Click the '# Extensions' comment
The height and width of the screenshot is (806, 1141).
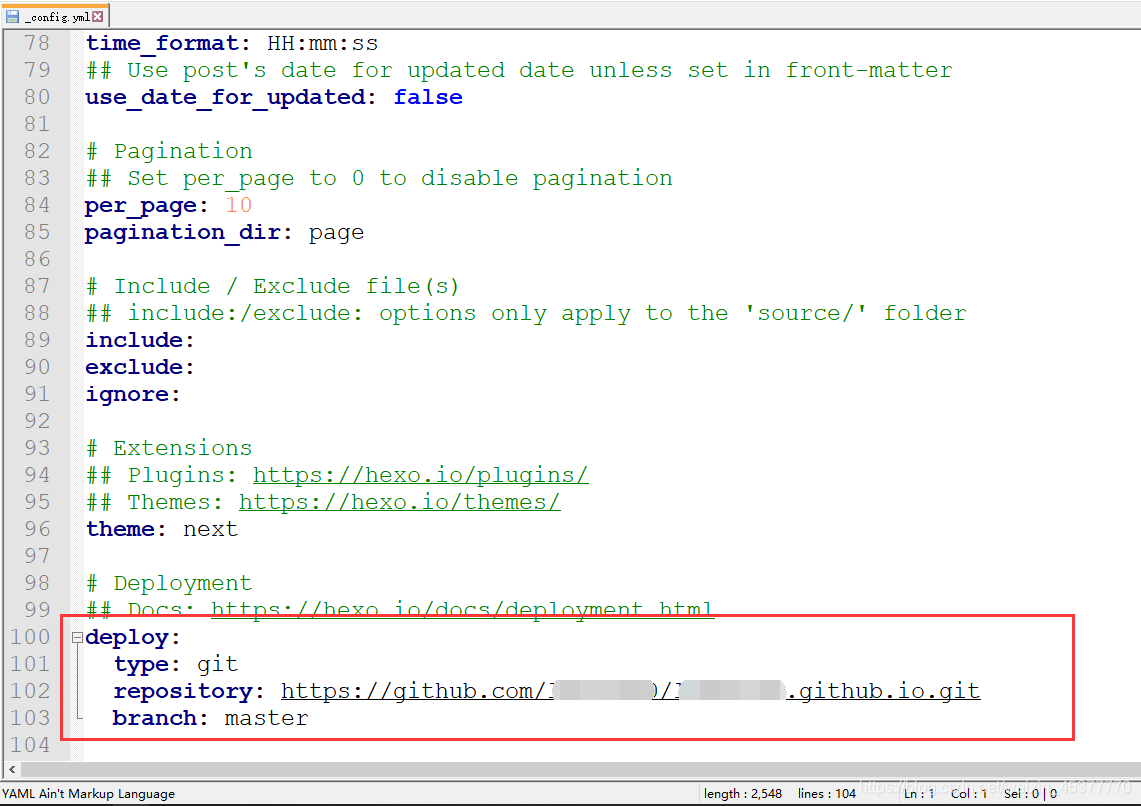coord(169,448)
